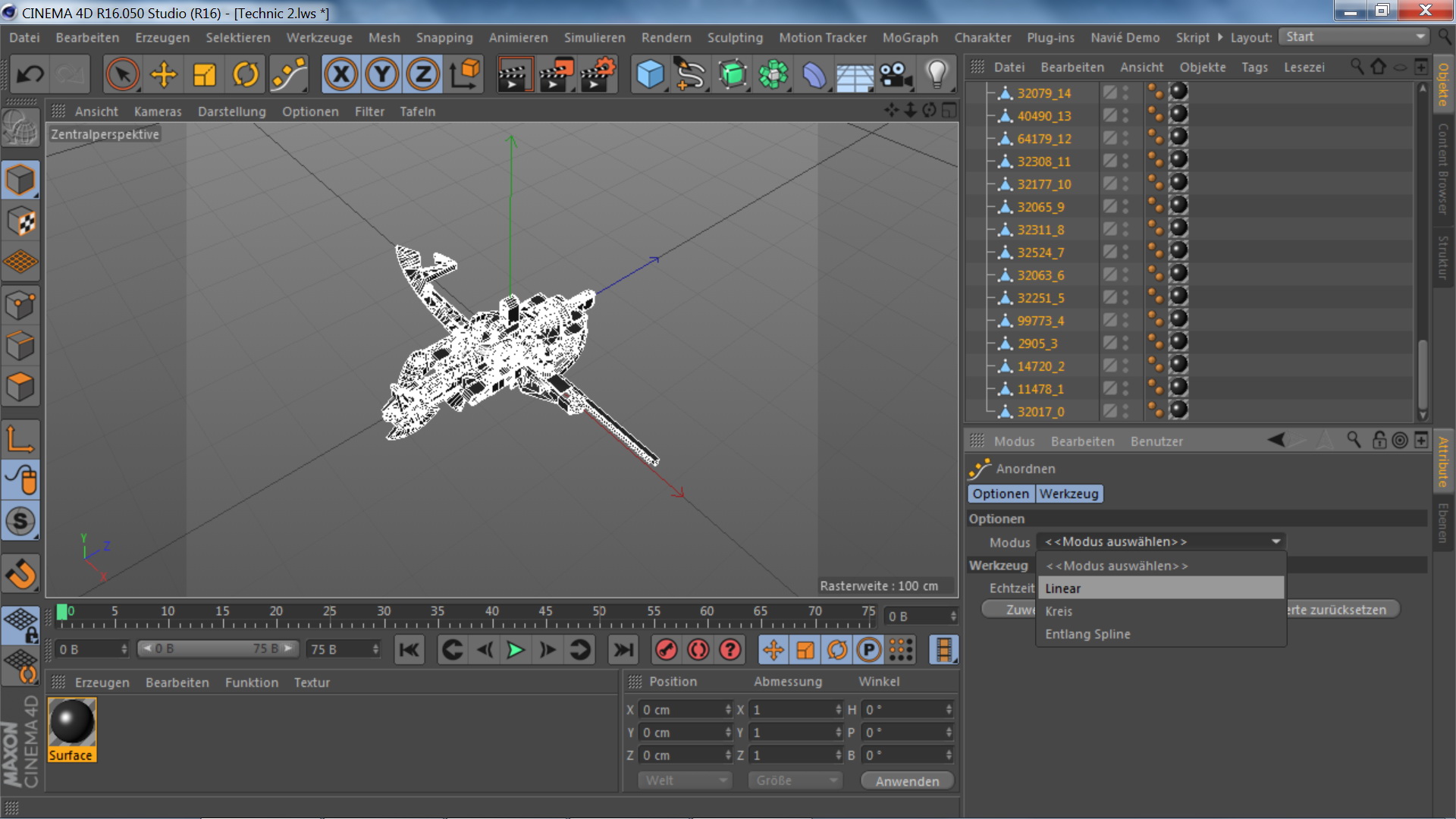Open the Welt coordinate dropdown
Viewport: 1456px width, 819px height.
(685, 780)
